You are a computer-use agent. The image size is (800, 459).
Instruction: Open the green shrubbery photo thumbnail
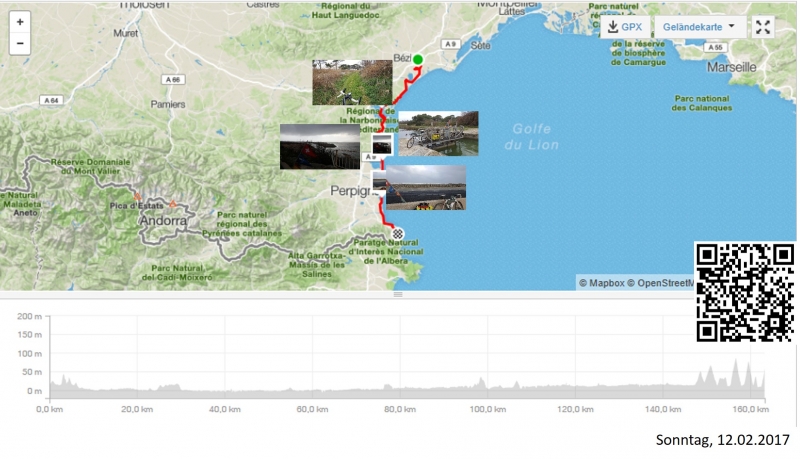pos(351,83)
